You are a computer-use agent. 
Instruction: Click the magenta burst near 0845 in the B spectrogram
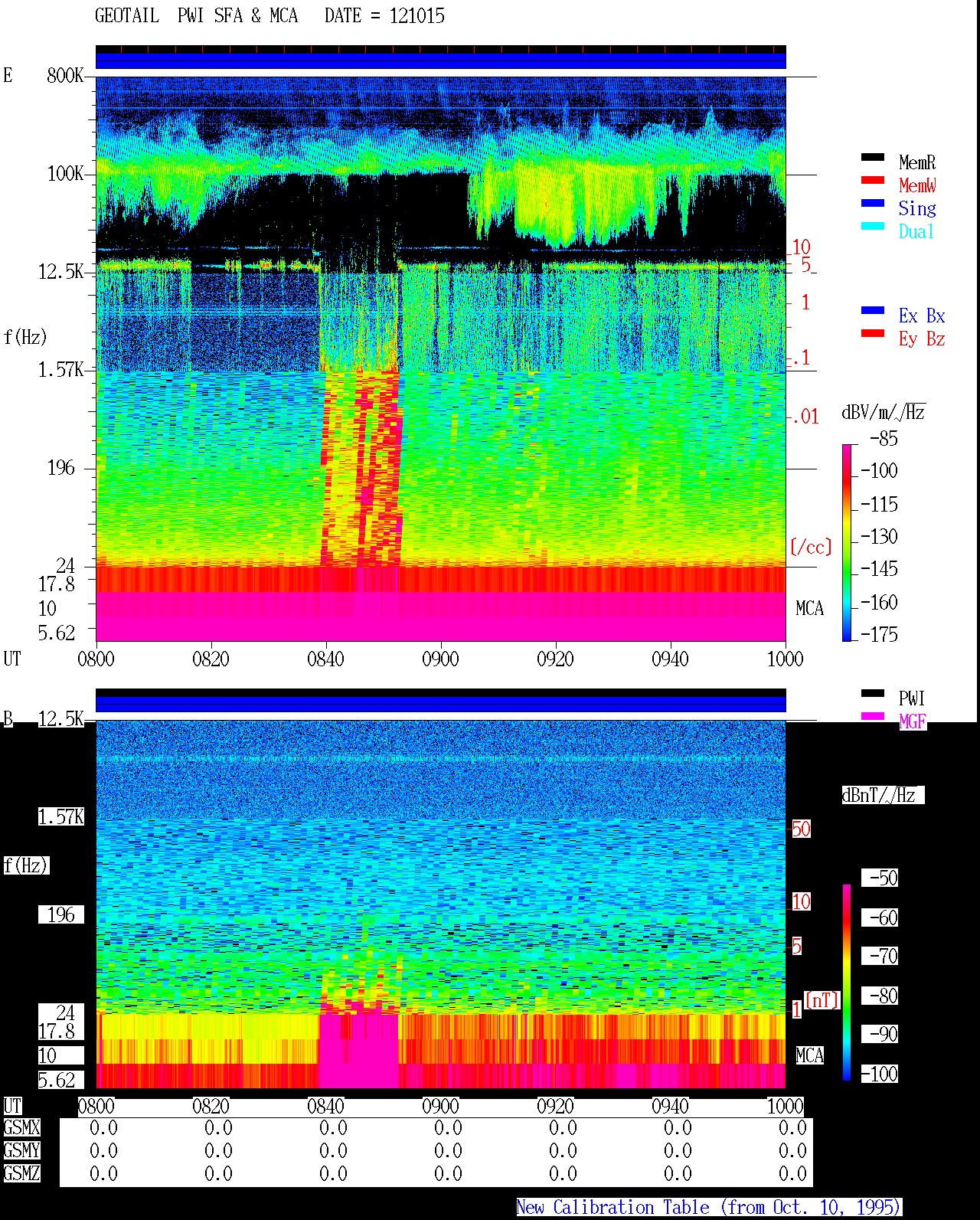pos(358,1045)
